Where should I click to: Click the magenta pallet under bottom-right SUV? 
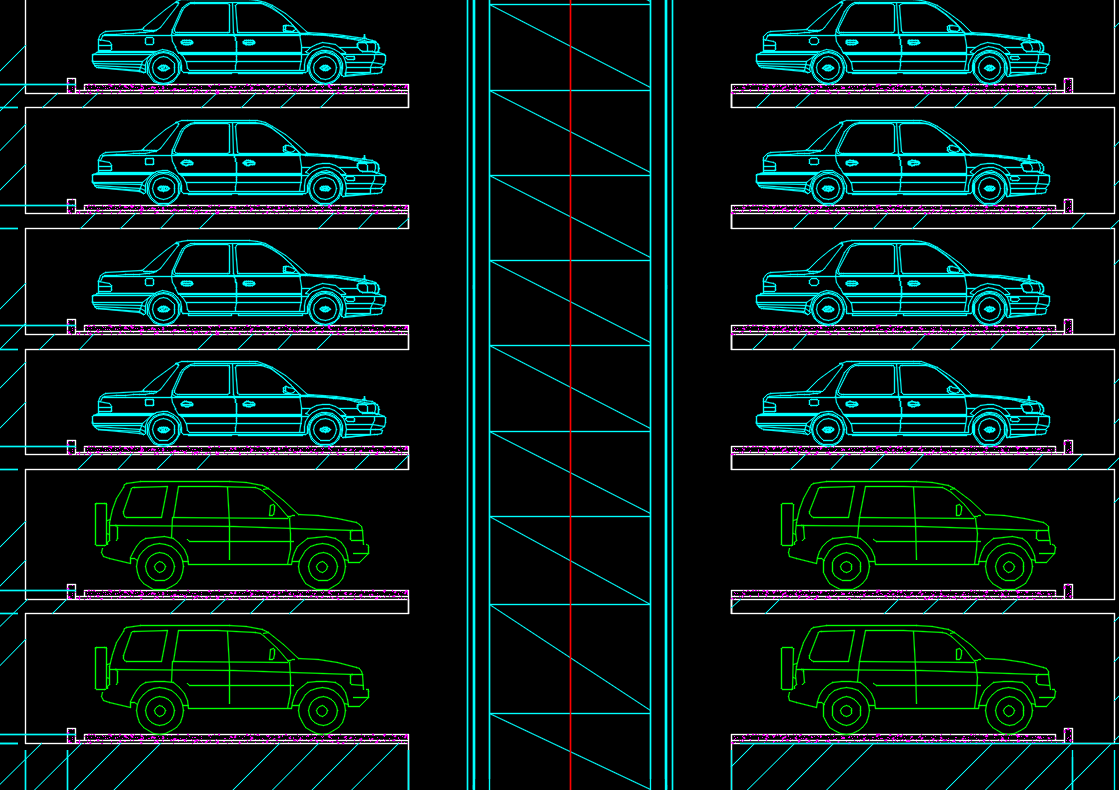click(x=895, y=738)
